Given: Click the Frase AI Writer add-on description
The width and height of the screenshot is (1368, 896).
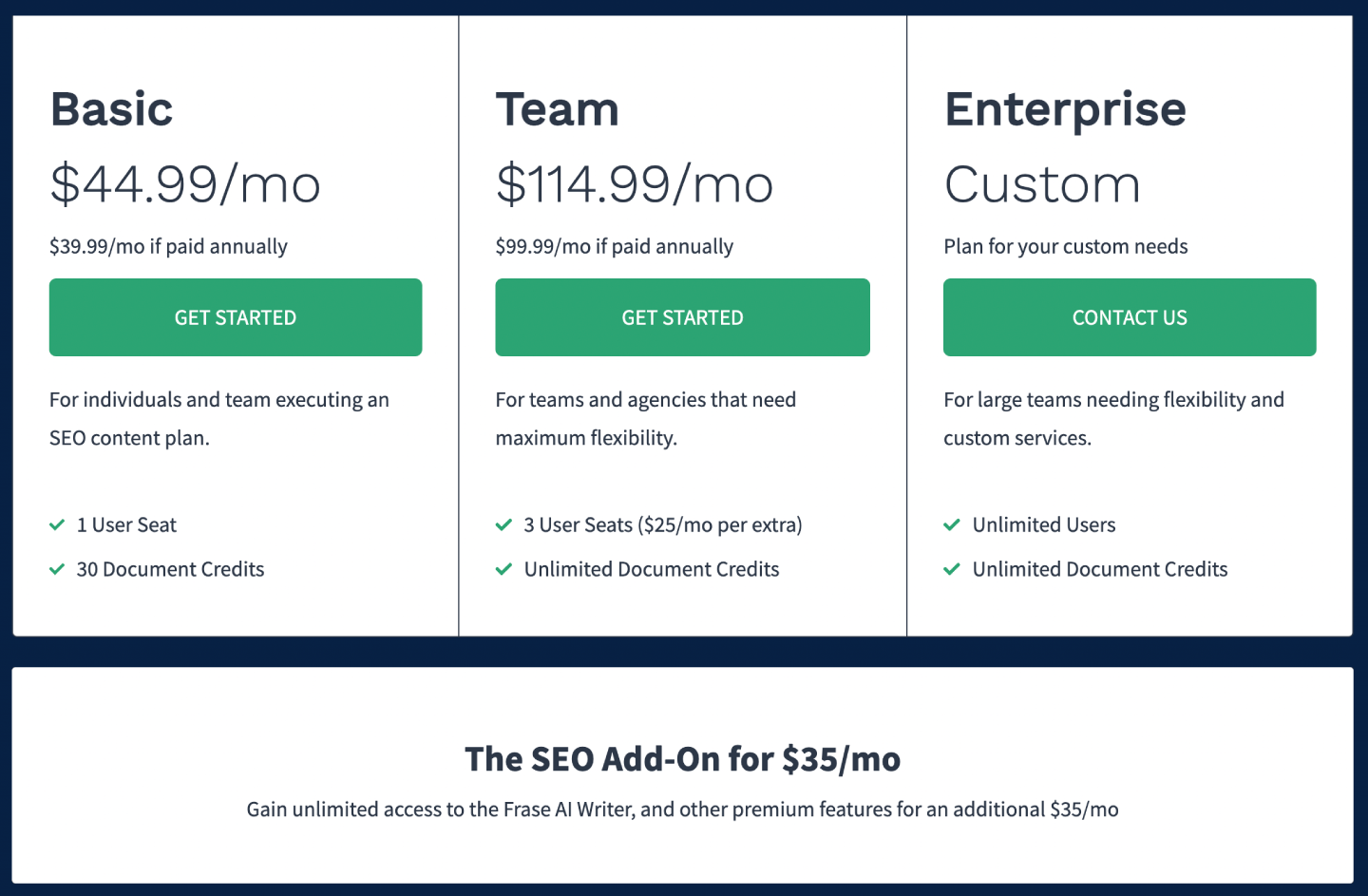Looking at the screenshot, I should [682, 810].
